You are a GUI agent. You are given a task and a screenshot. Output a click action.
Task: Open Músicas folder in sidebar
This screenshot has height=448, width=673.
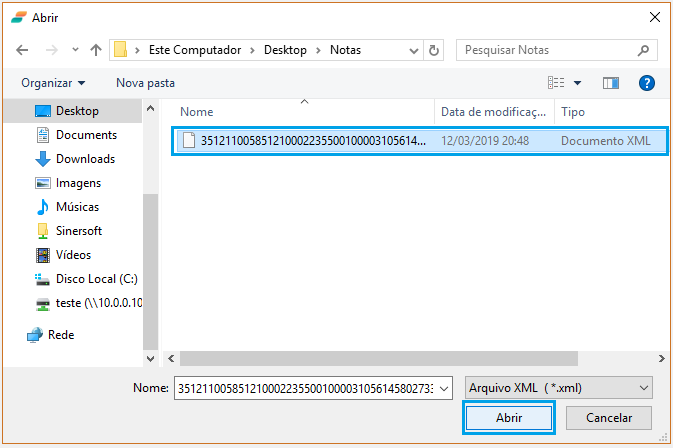coord(77,207)
